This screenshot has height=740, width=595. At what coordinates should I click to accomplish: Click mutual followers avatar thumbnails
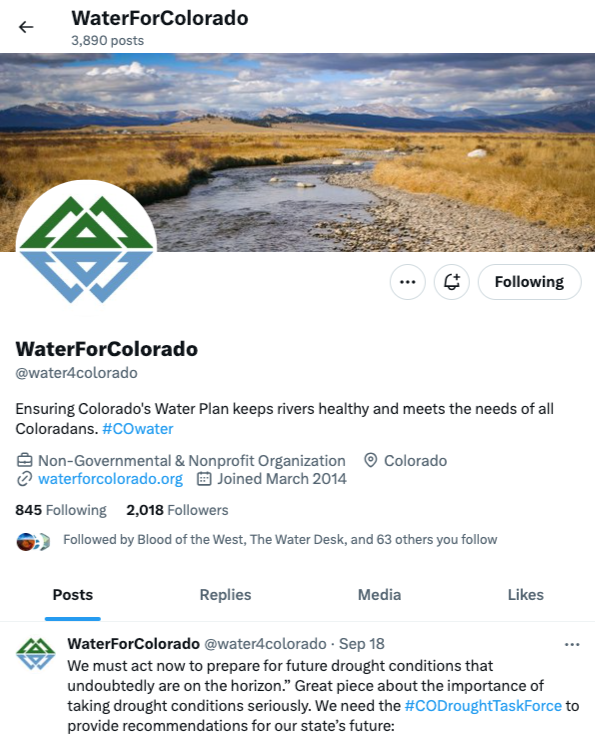click(x=33, y=542)
